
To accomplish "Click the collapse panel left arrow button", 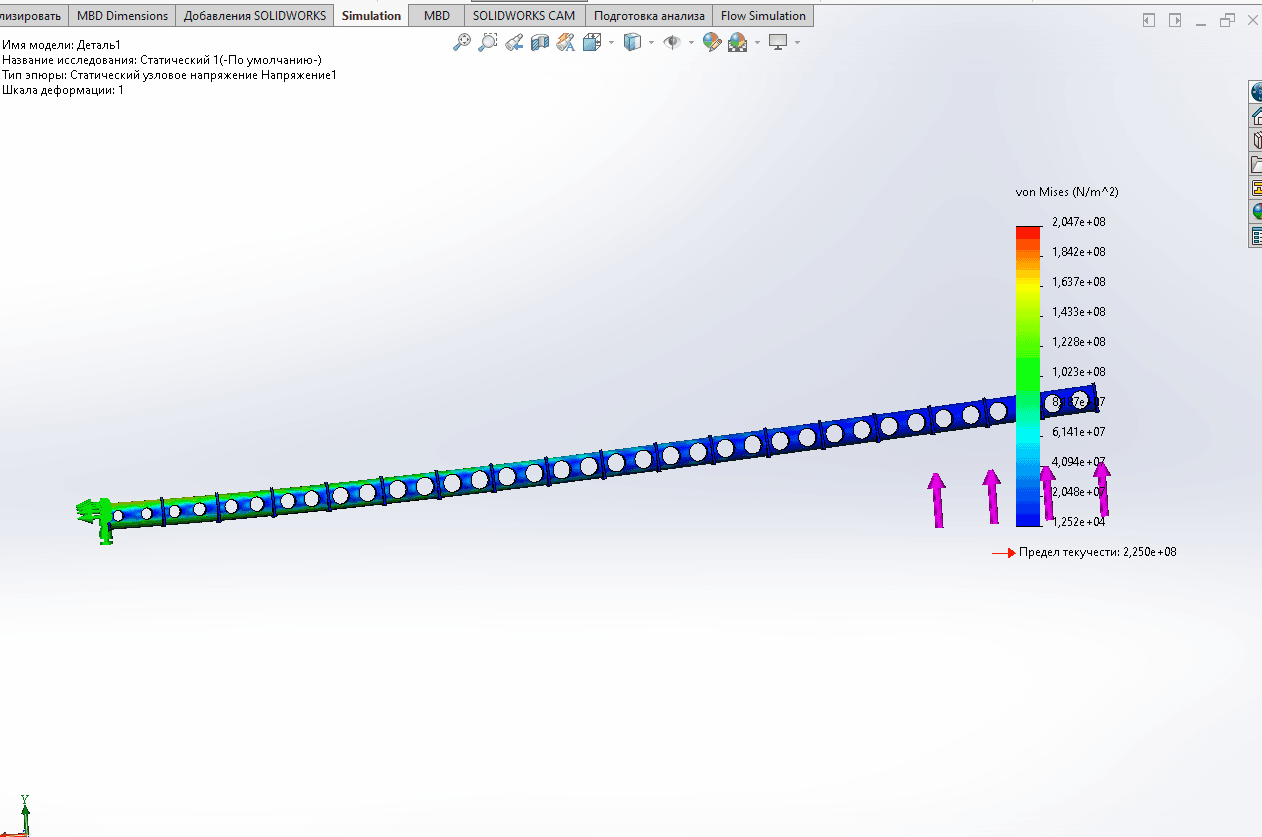I will [1149, 20].
